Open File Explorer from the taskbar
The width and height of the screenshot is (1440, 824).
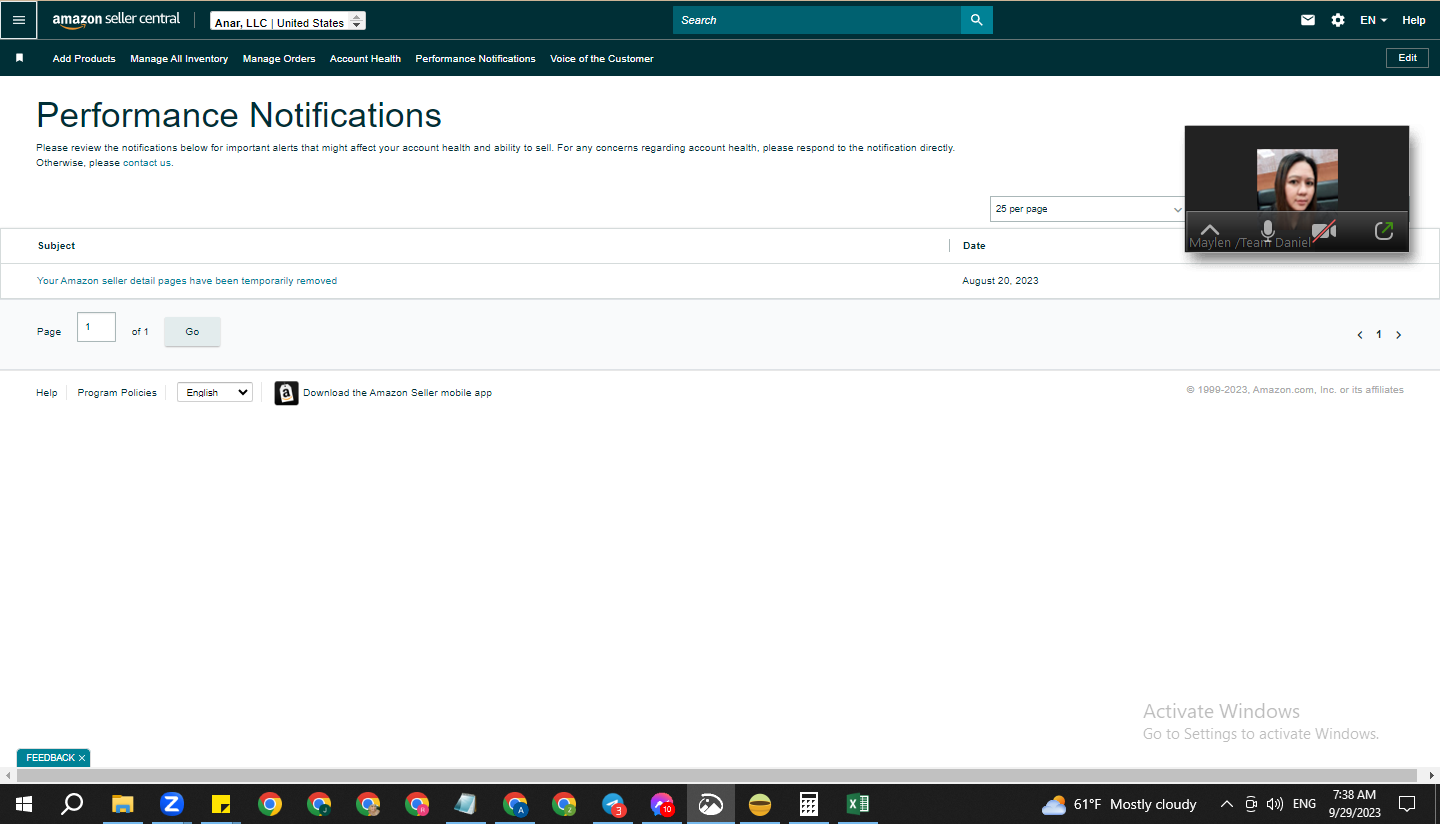(122, 804)
